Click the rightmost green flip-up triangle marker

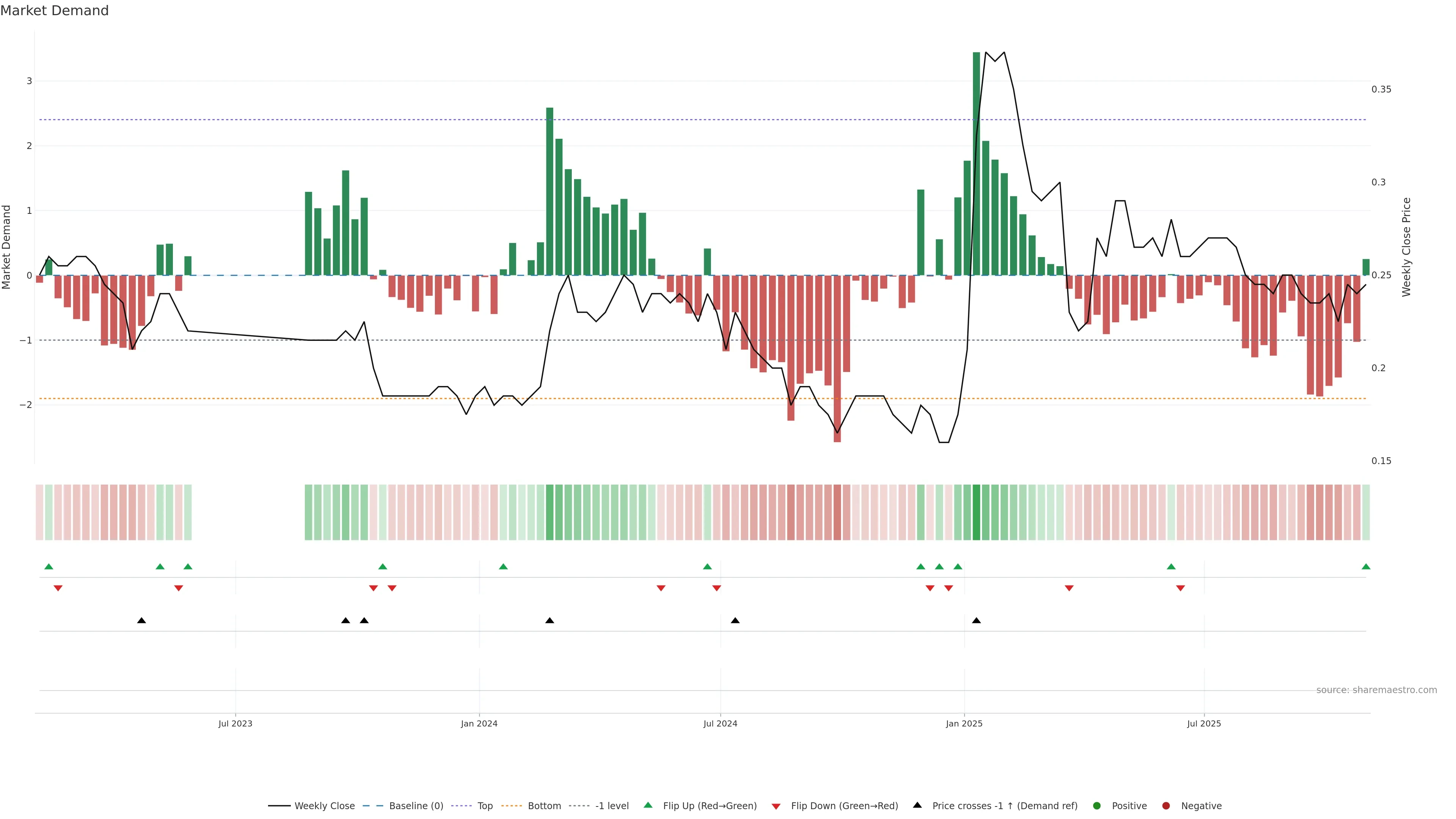click(x=1365, y=566)
